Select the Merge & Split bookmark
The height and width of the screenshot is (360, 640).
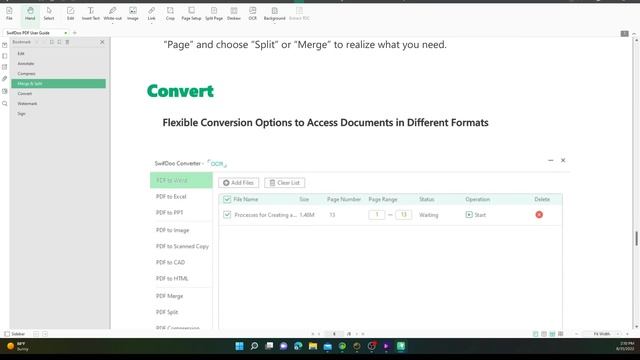[x=58, y=84]
